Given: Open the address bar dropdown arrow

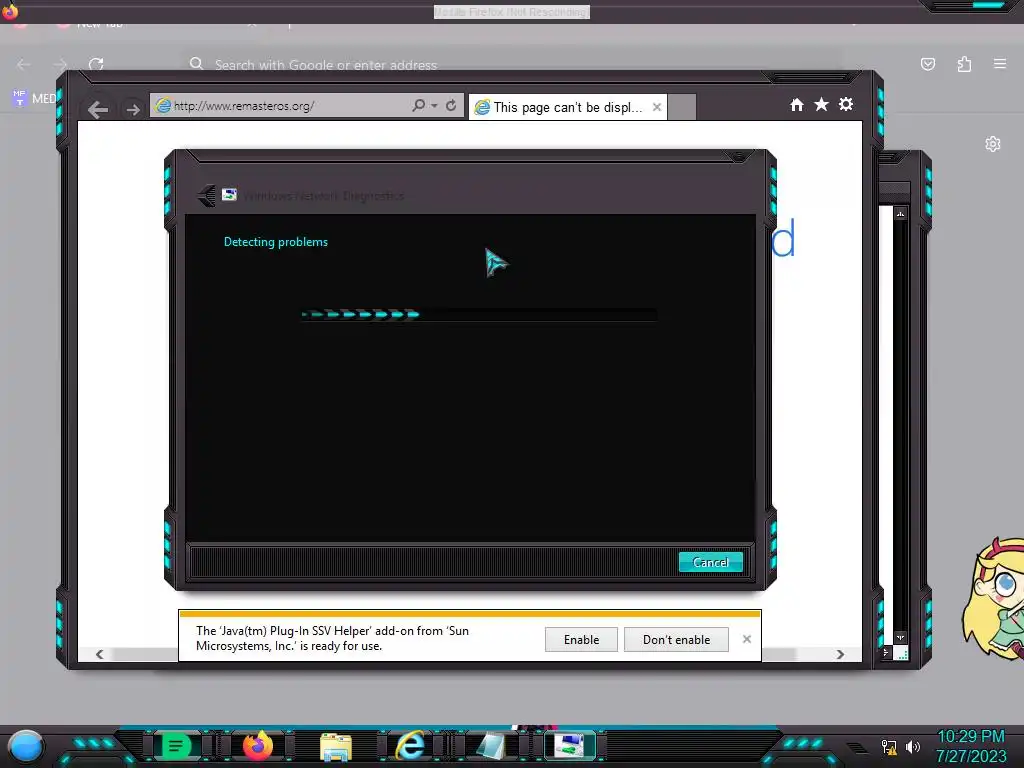Looking at the screenshot, I should 434,105.
